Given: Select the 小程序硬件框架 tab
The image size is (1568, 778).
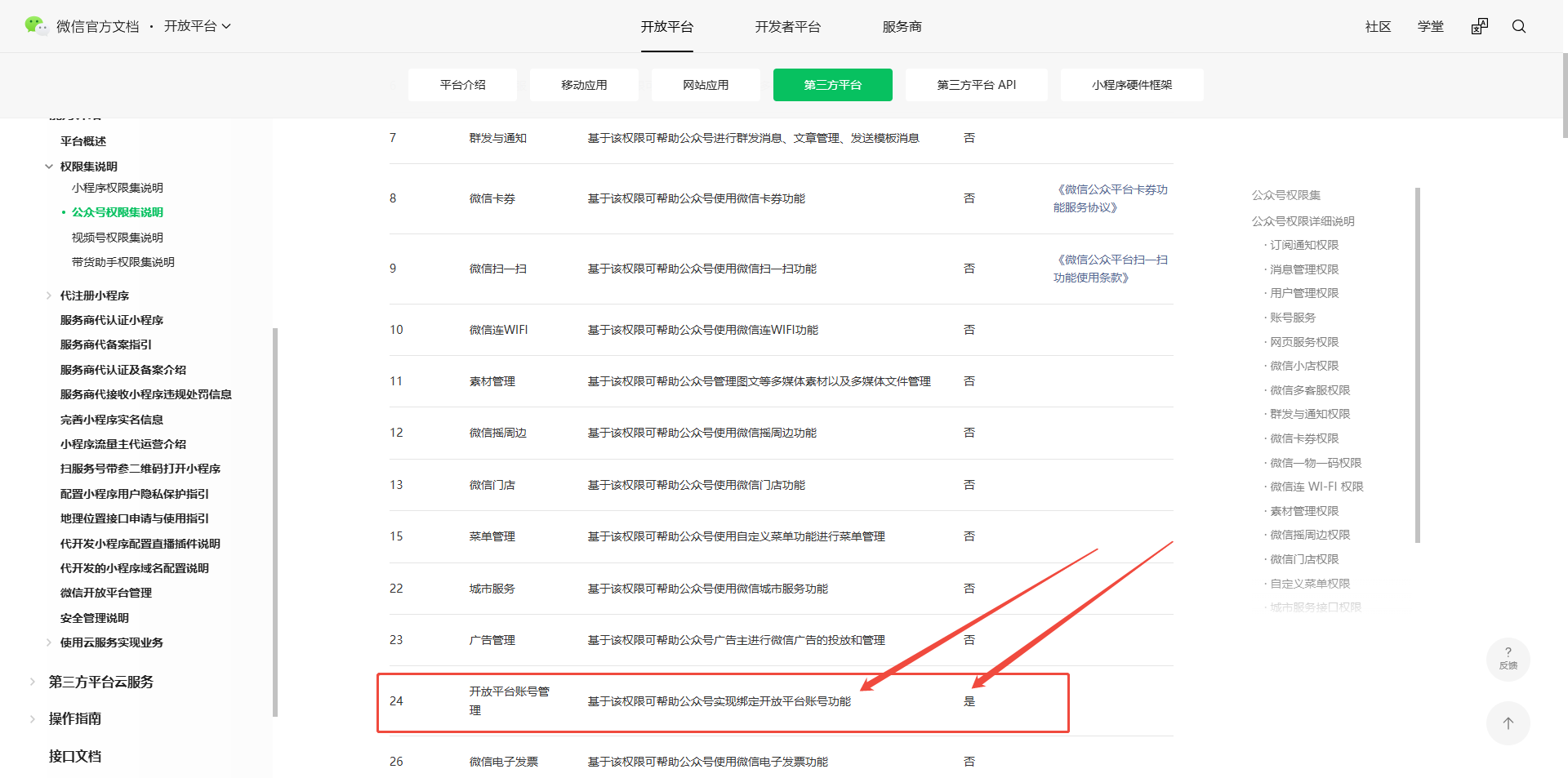Looking at the screenshot, I should tap(1132, 85).
